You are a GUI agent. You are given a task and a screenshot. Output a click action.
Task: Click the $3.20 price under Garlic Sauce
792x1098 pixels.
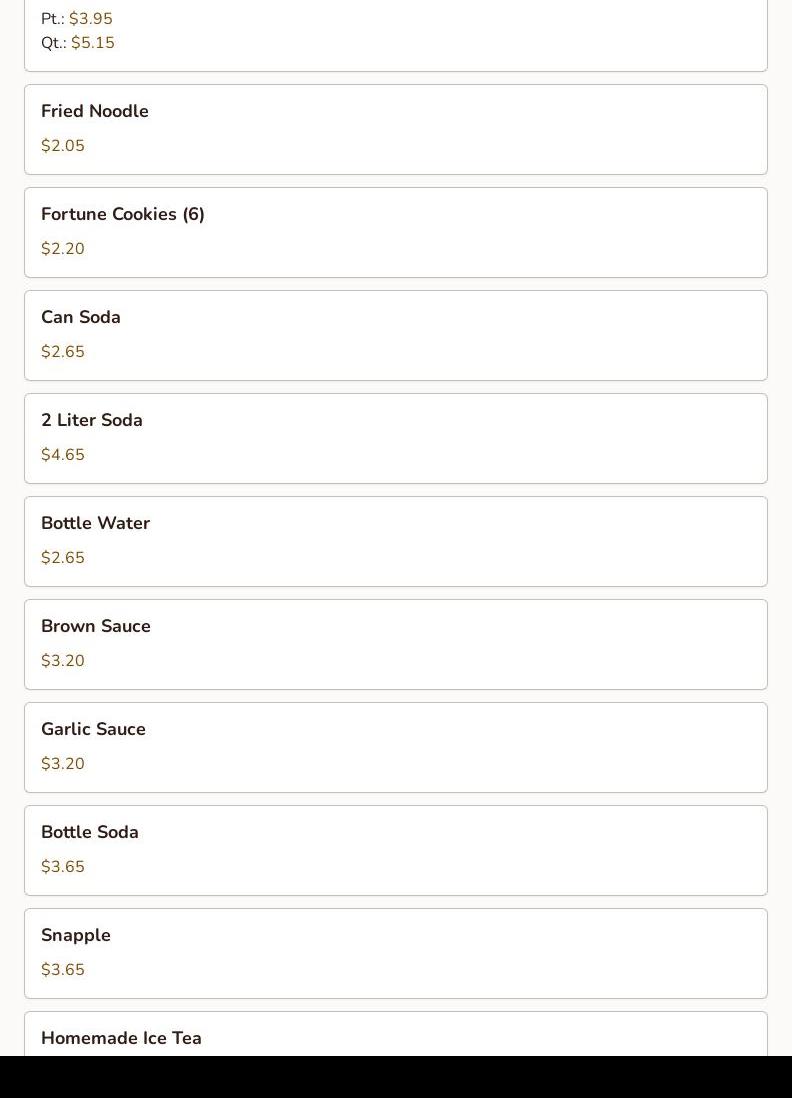click(x=63, y=763)
